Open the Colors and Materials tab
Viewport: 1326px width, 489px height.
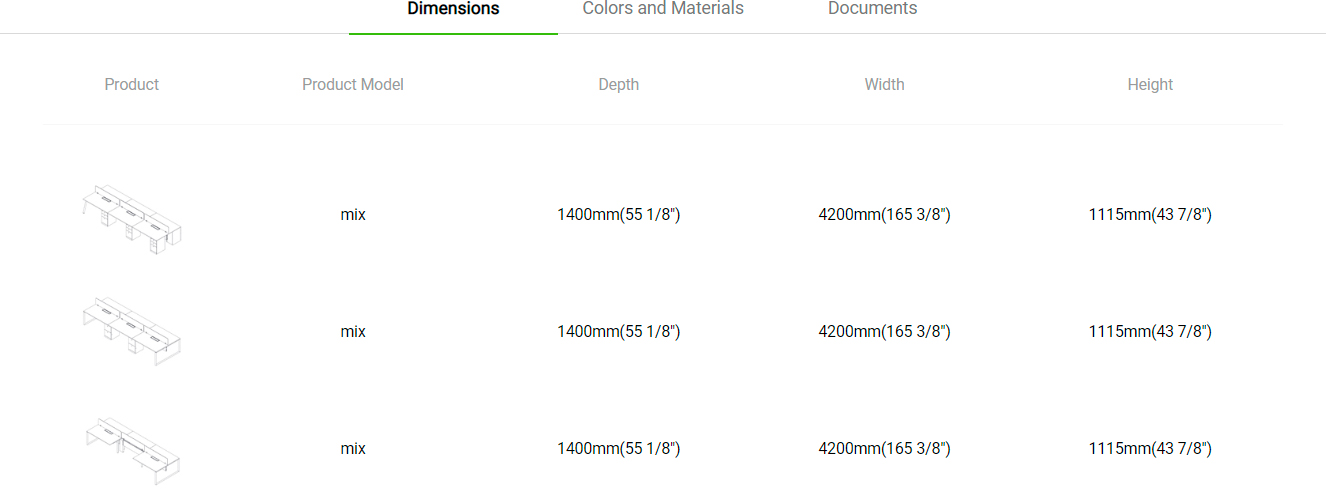point(663,9)
